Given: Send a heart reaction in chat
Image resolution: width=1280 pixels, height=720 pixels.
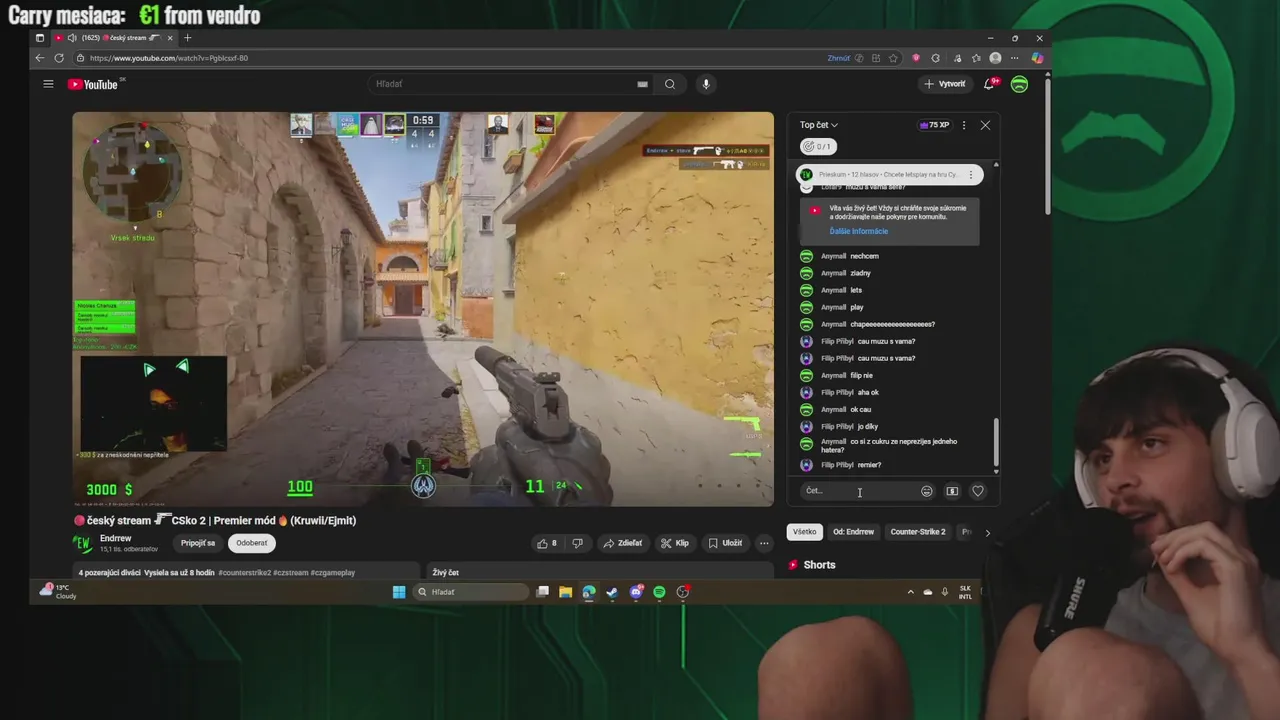Looking at the screenshot, I should click(978, 491).
